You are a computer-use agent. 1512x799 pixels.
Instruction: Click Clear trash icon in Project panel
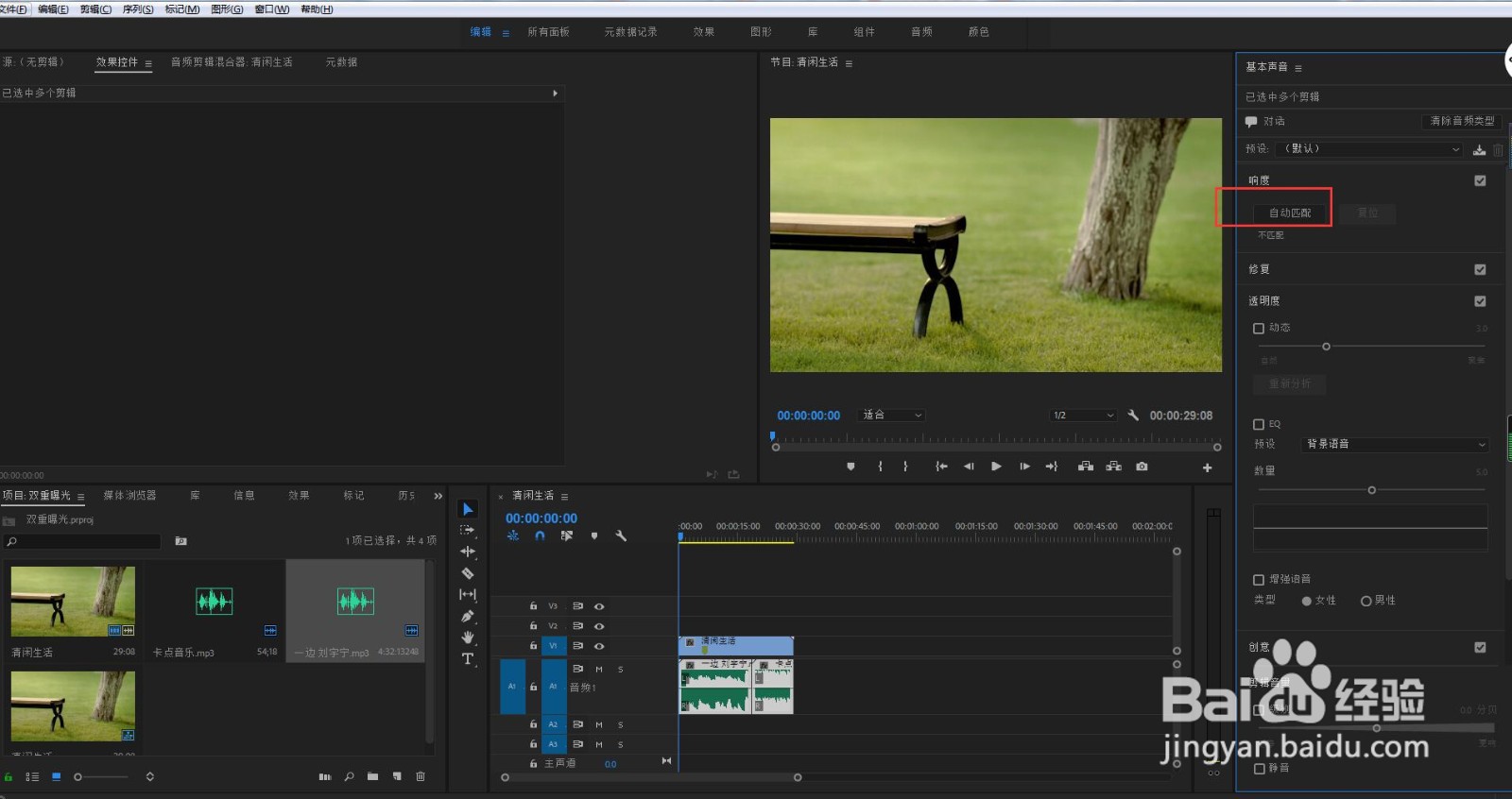tap(421, 776)
